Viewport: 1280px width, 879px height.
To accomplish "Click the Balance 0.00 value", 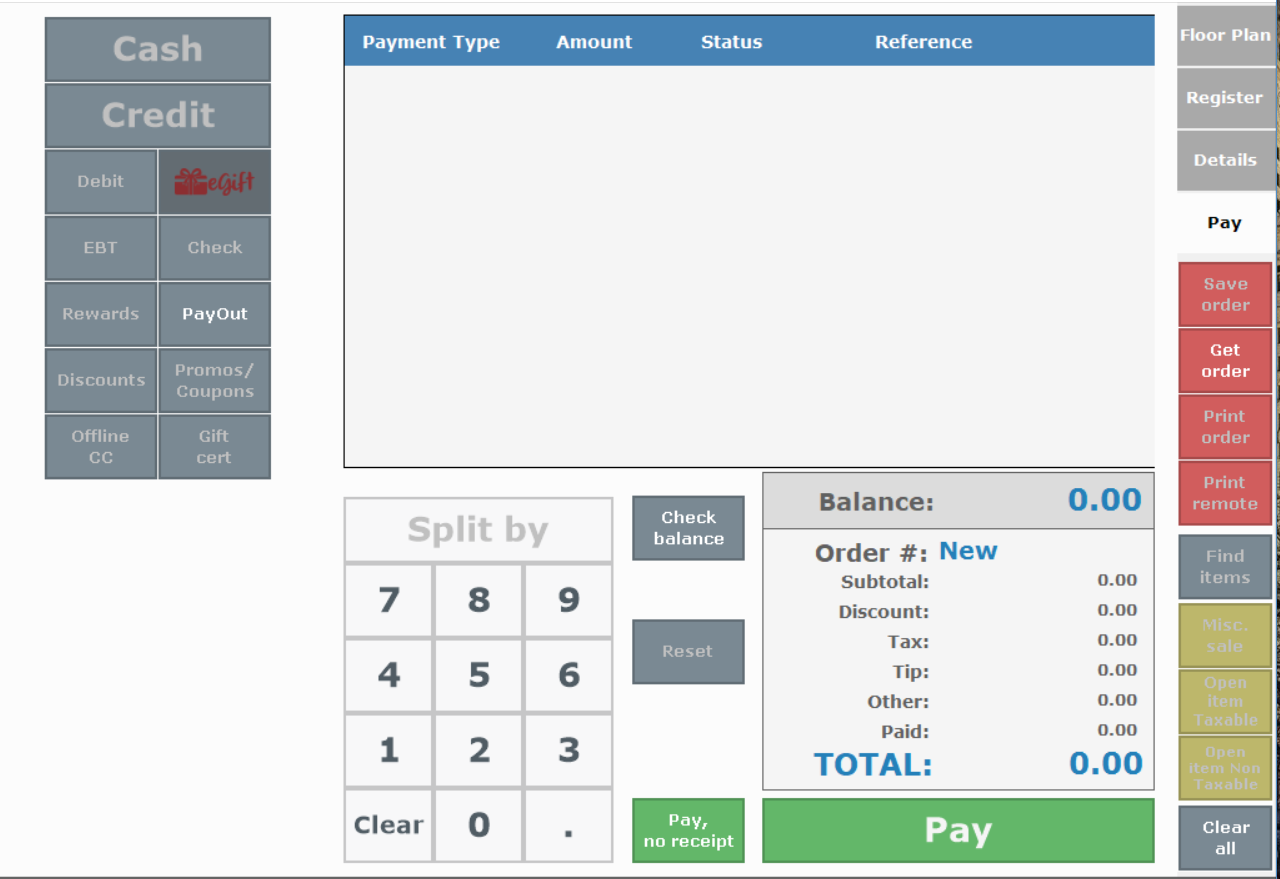I will pyautogui.click(x=1105, y=500).
